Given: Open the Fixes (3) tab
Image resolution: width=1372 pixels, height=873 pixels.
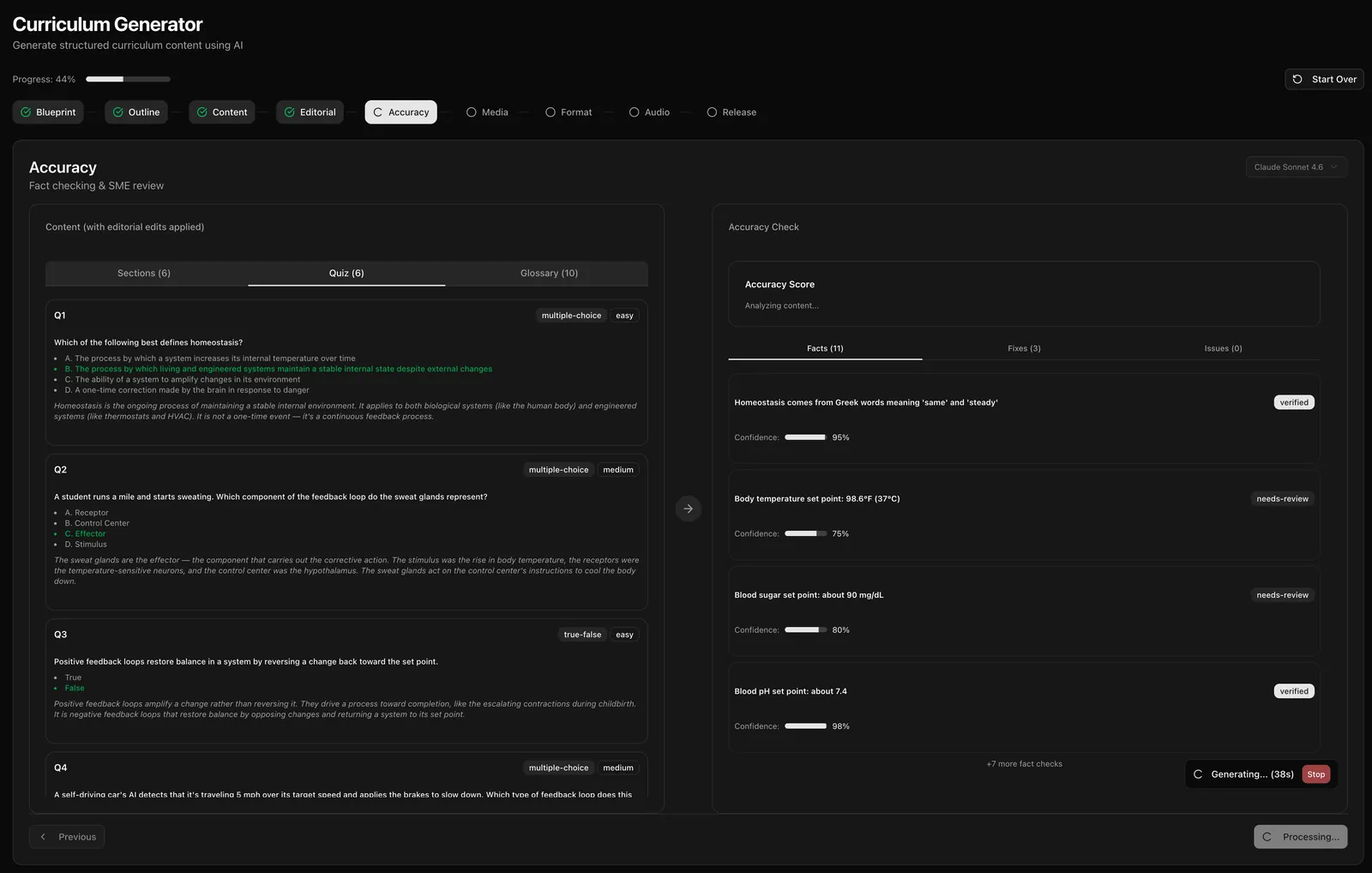Looking at the screenshot, I should pyautogui.click(x=1024, y=348).
